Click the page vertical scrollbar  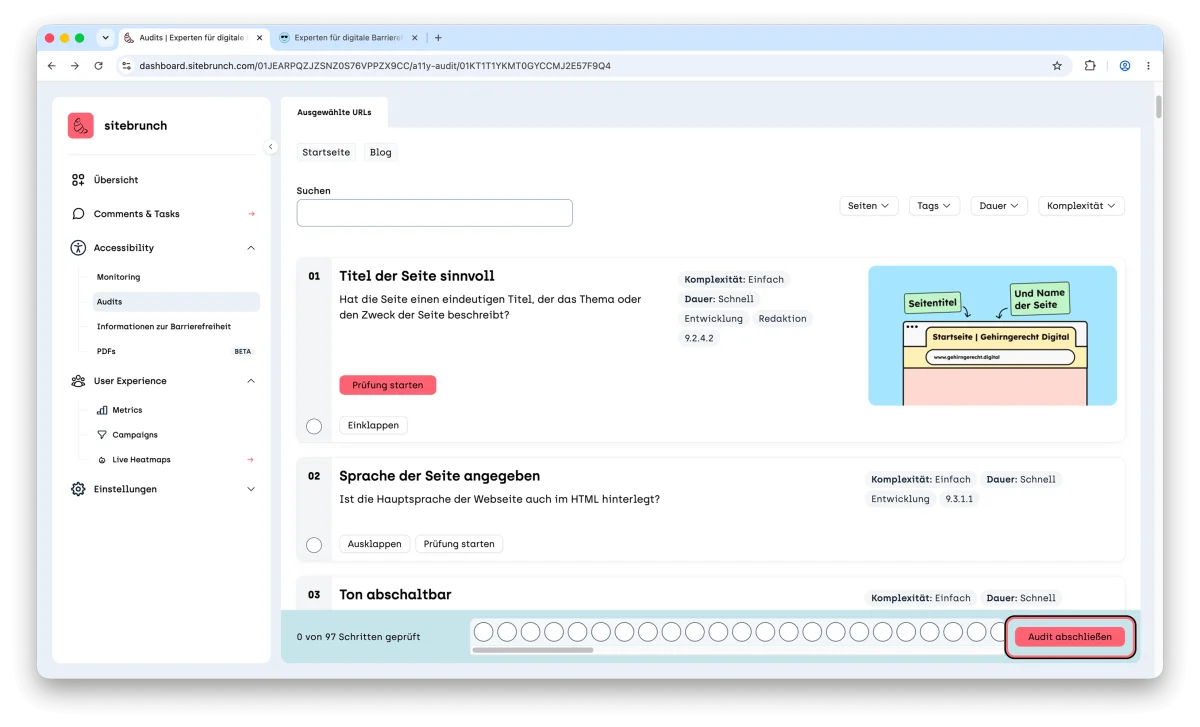point(1159,107)
